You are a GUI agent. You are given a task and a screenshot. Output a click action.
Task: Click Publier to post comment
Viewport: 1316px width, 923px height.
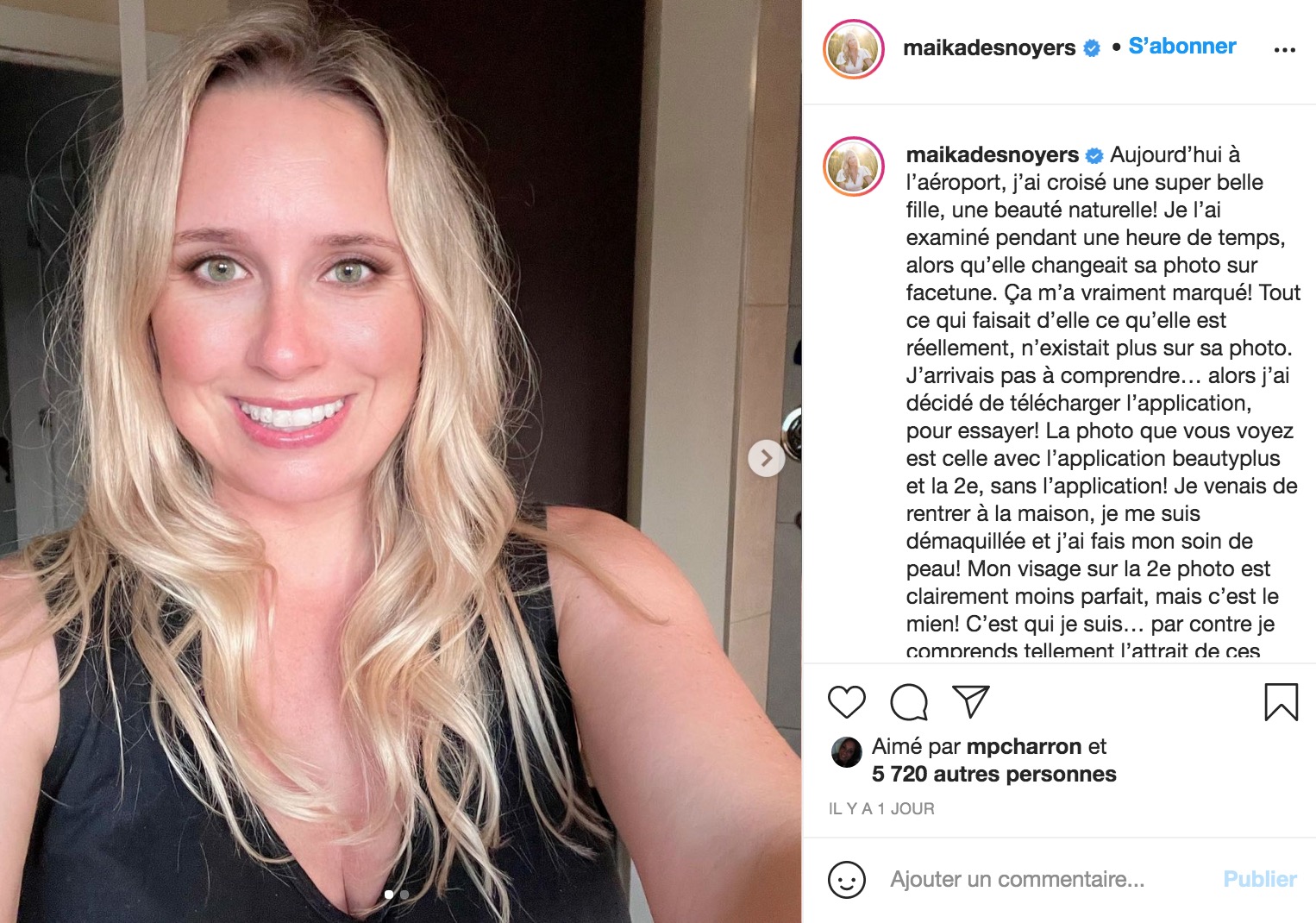pyautogui.click(x=1260, y=880)
